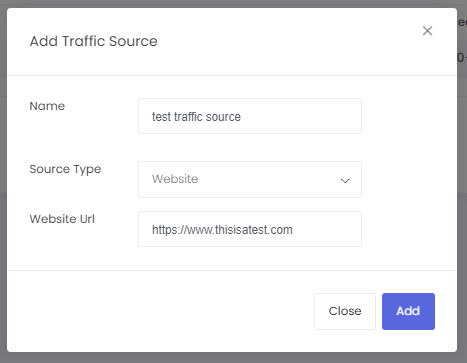Click the Name field label
The height and width of the screenshot is (363, 467).
pyautogui.click(x=47, y=106)
